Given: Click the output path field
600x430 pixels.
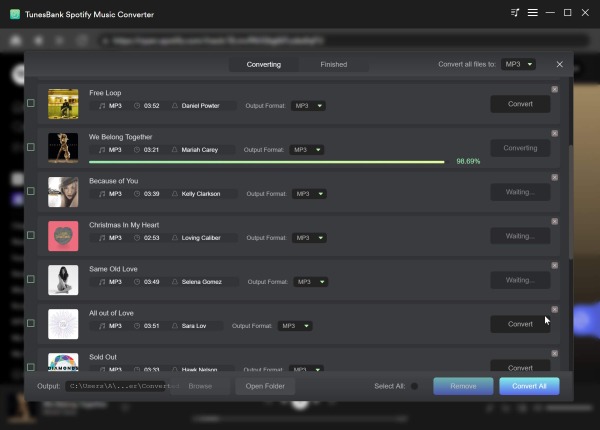Looking at the screenshot, I should pyautogui.click(x=117, y=386).
